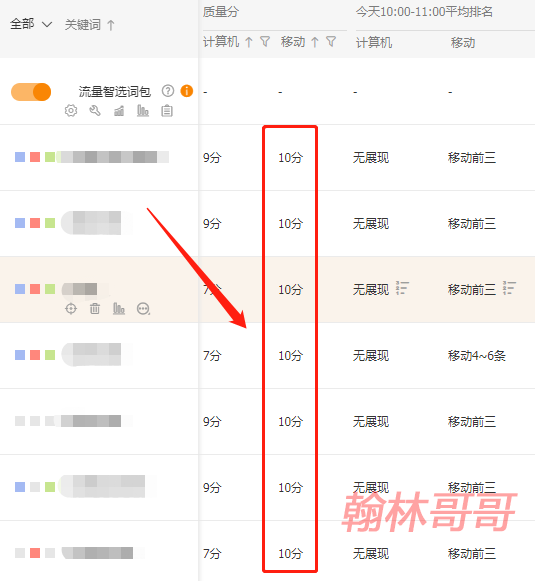Click the green square in the highlighted row
The height and width of the screenshot is (581, 535).
point(50,289)
